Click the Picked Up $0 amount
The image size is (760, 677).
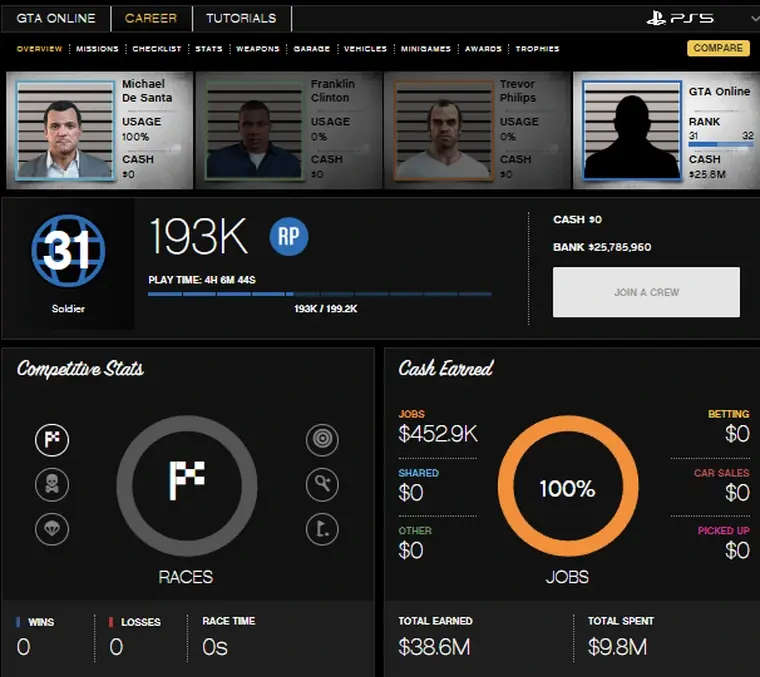[x=737, y=551]
